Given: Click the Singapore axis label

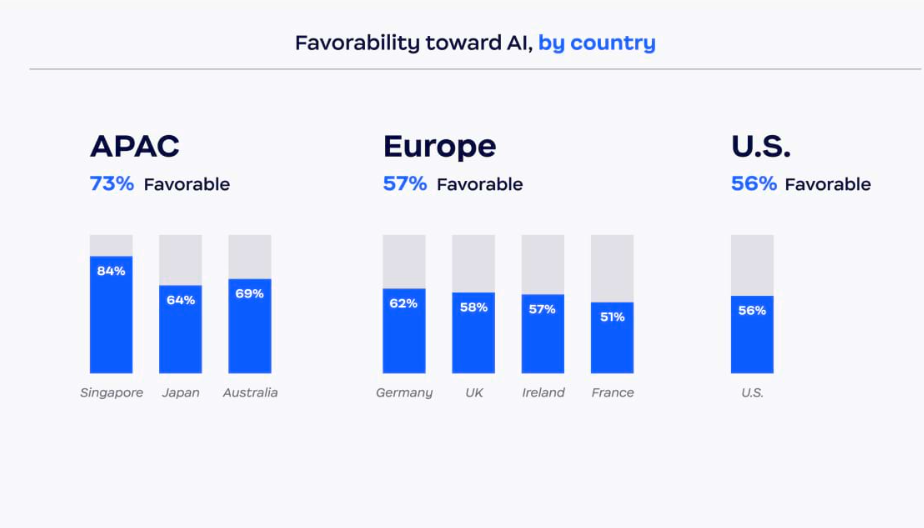Looking at the screenshot, I should click(112, 393).
